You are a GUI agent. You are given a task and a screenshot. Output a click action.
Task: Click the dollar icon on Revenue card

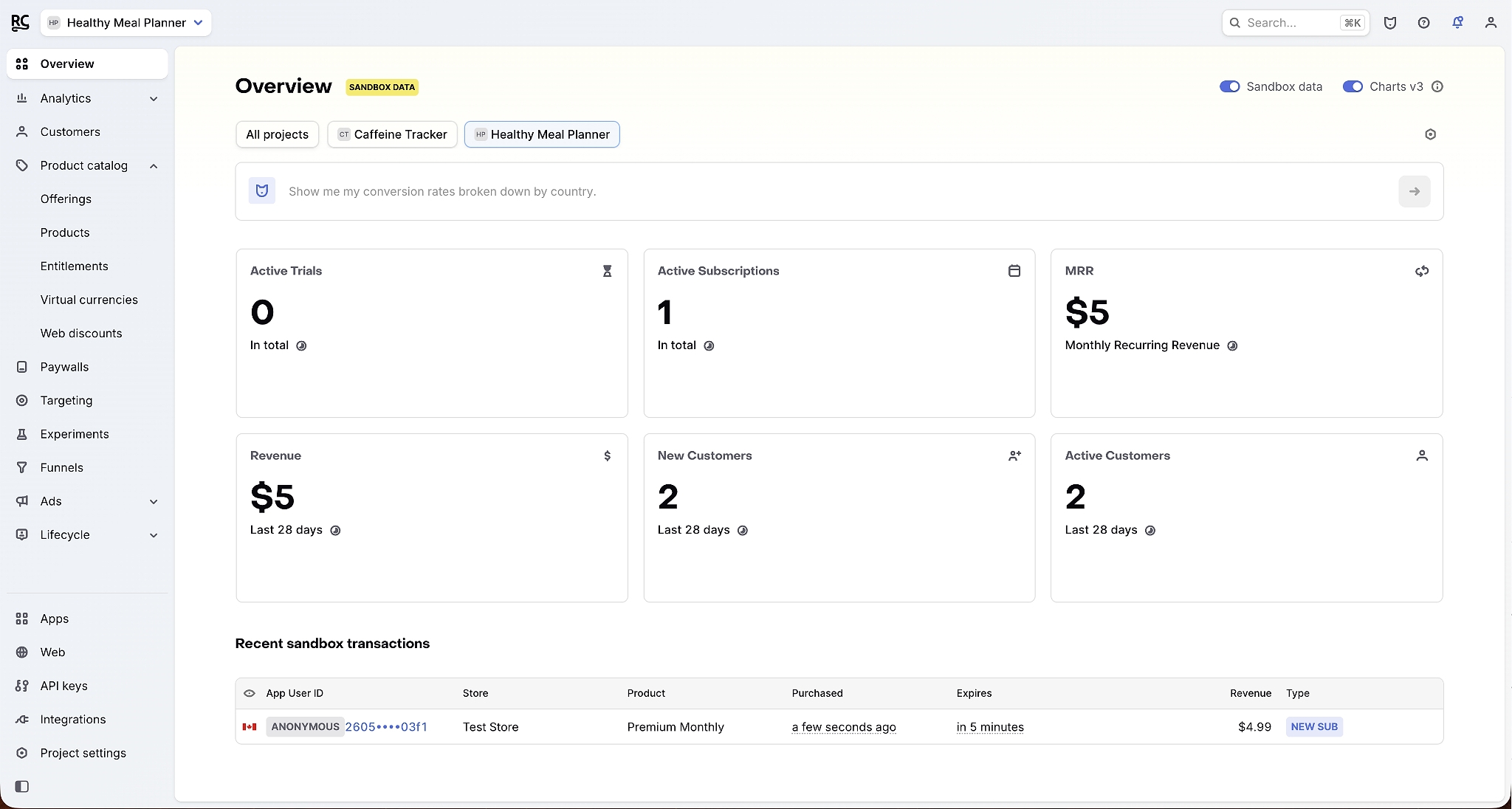(607, 455)
